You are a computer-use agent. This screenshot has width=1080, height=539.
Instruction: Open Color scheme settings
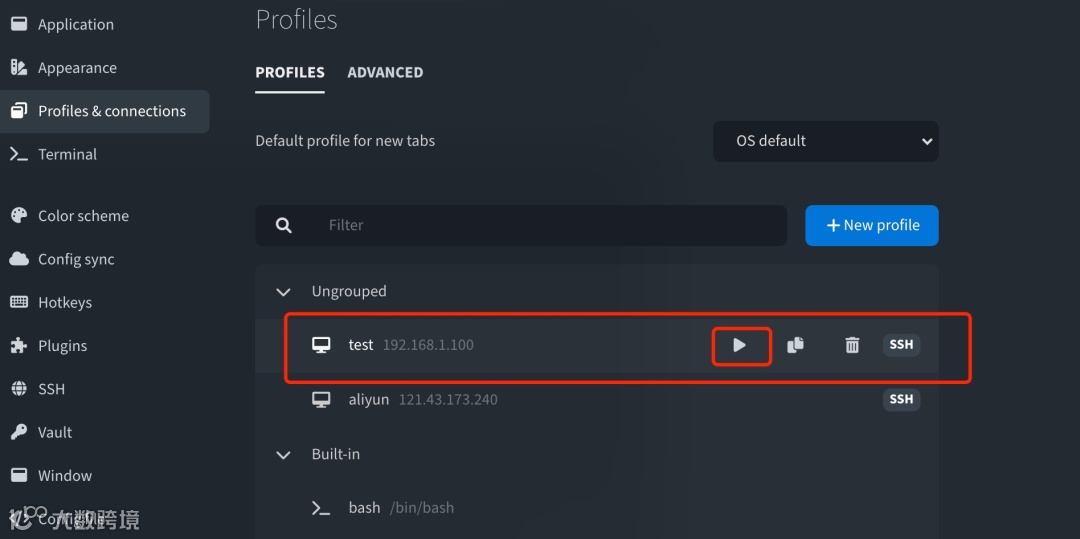83,216
